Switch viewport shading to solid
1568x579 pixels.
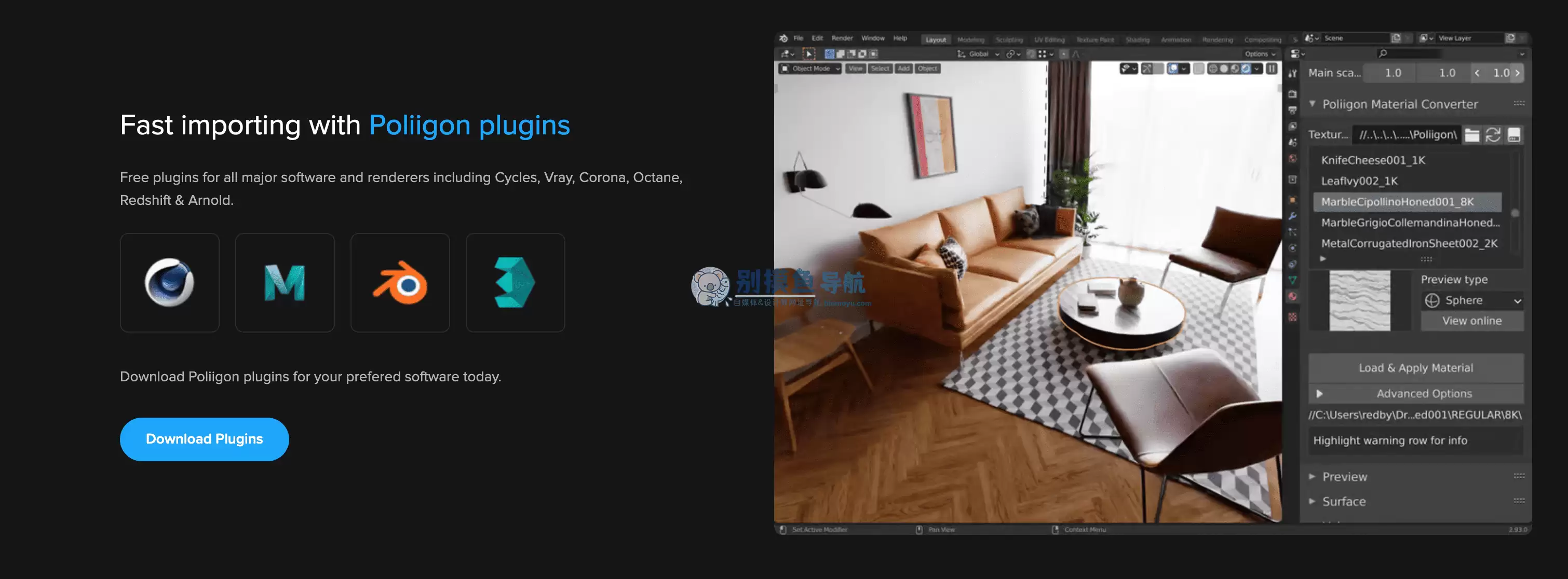click(x=1223, y=68)
